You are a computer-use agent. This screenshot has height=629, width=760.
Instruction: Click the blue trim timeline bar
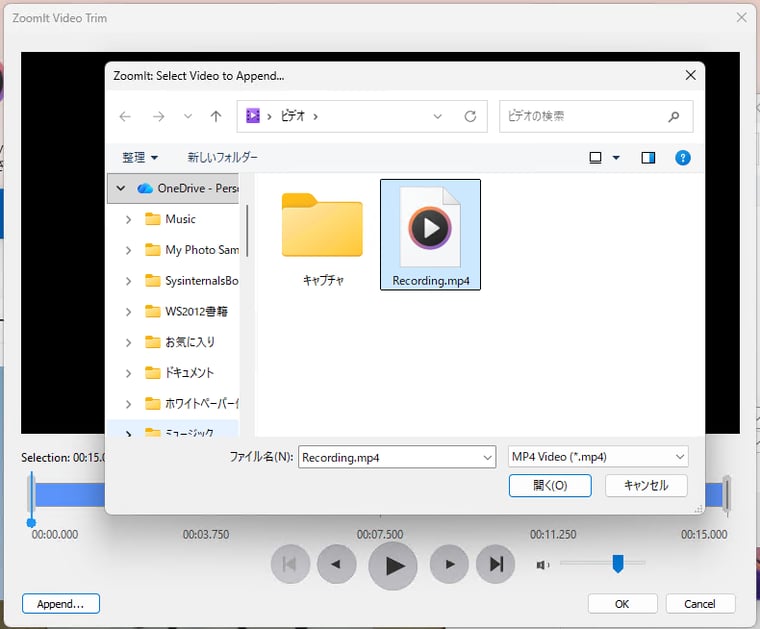[70, 495]
